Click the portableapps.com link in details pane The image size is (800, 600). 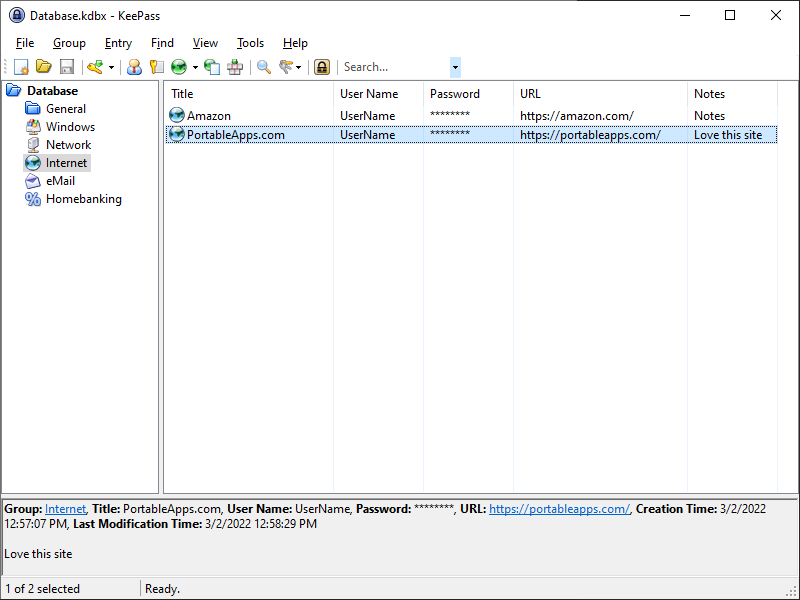click(559, 509)
